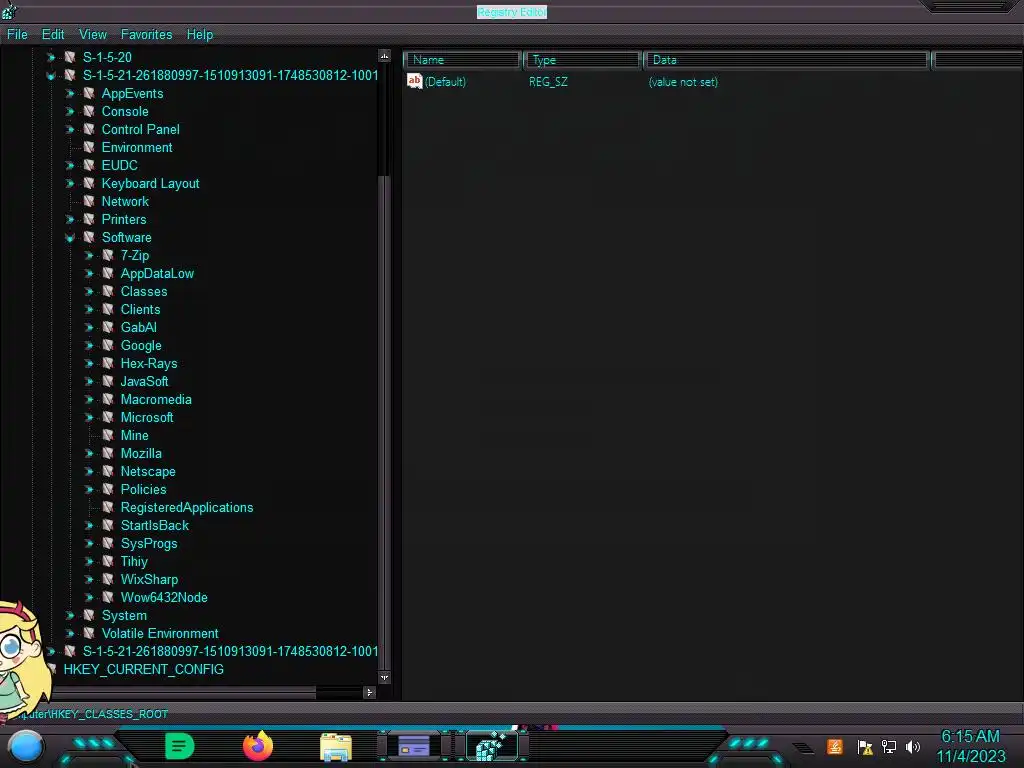
Task: Click the SysProgs folder icon
Action: coord(108,543)
